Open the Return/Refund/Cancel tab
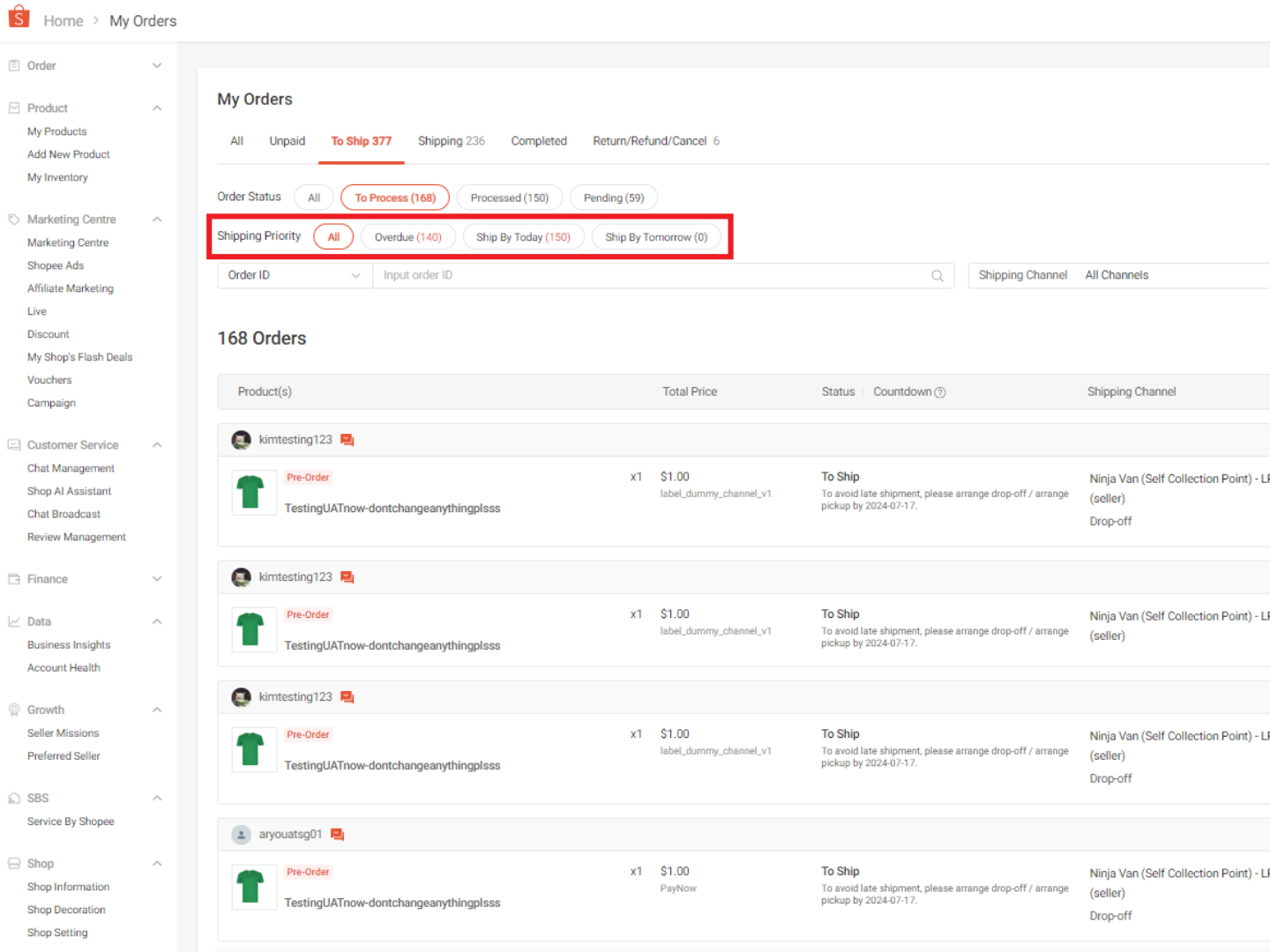Viewport: 1270px width, 952px height. (x=655, y=141)
